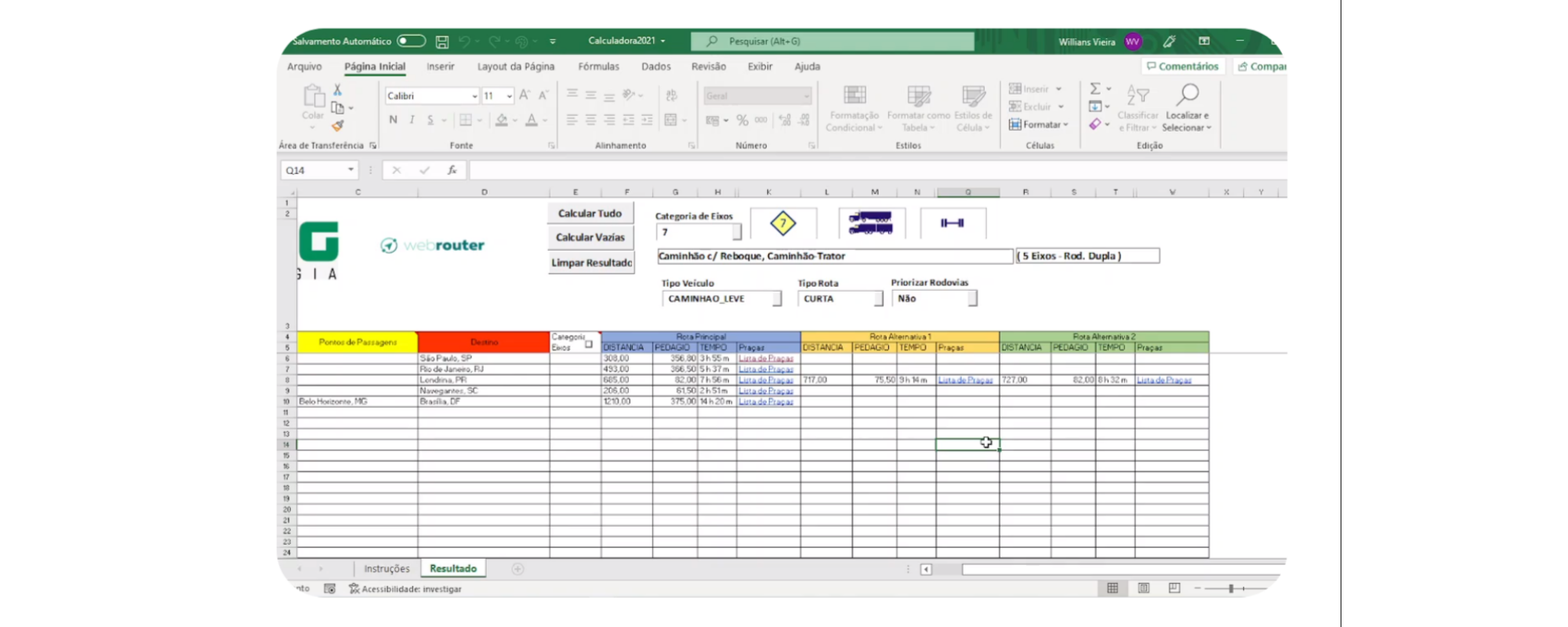Open the Formatar cells dropdown

point(1039,125)
